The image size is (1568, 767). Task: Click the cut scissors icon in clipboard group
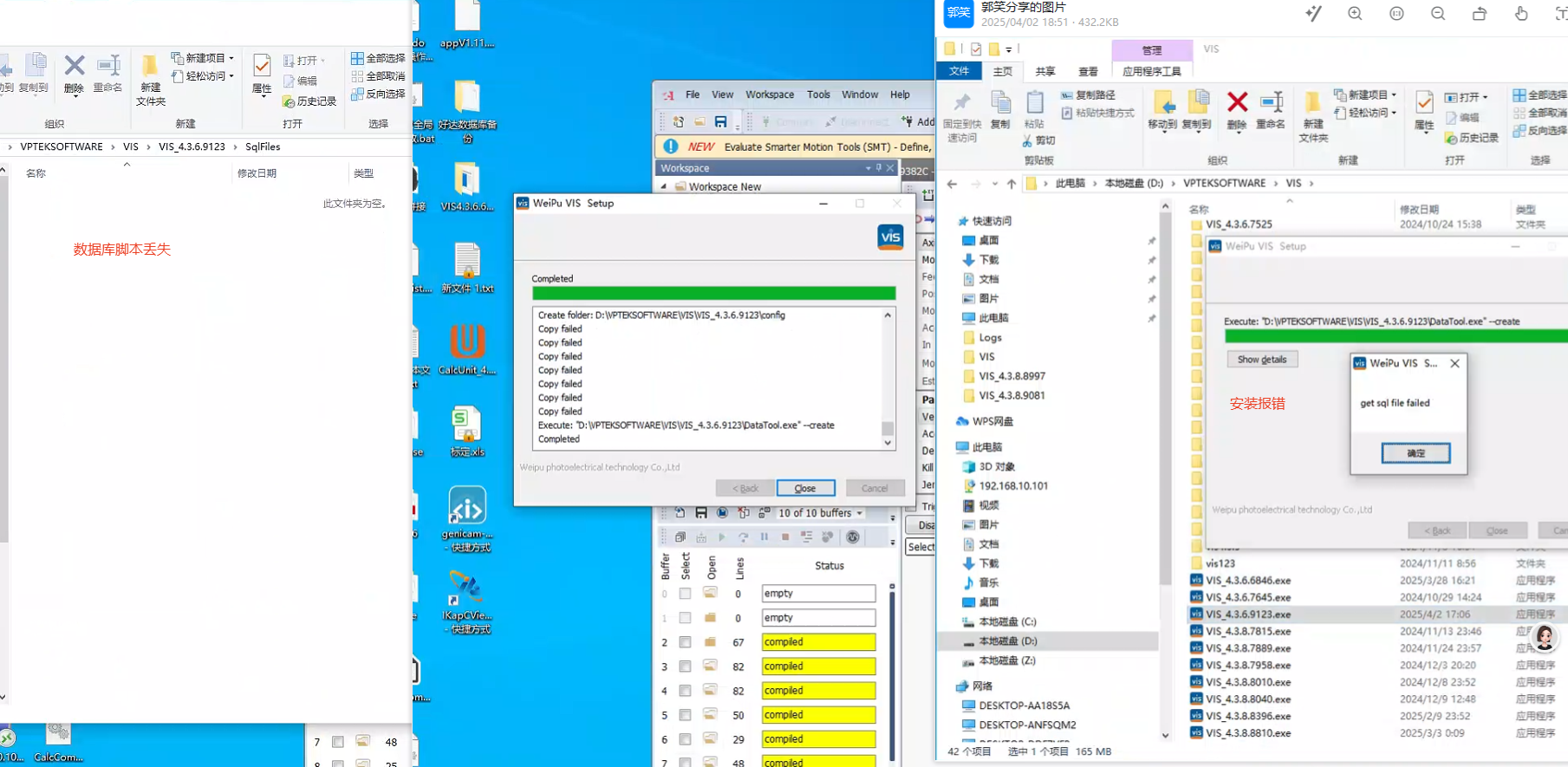1027,140
